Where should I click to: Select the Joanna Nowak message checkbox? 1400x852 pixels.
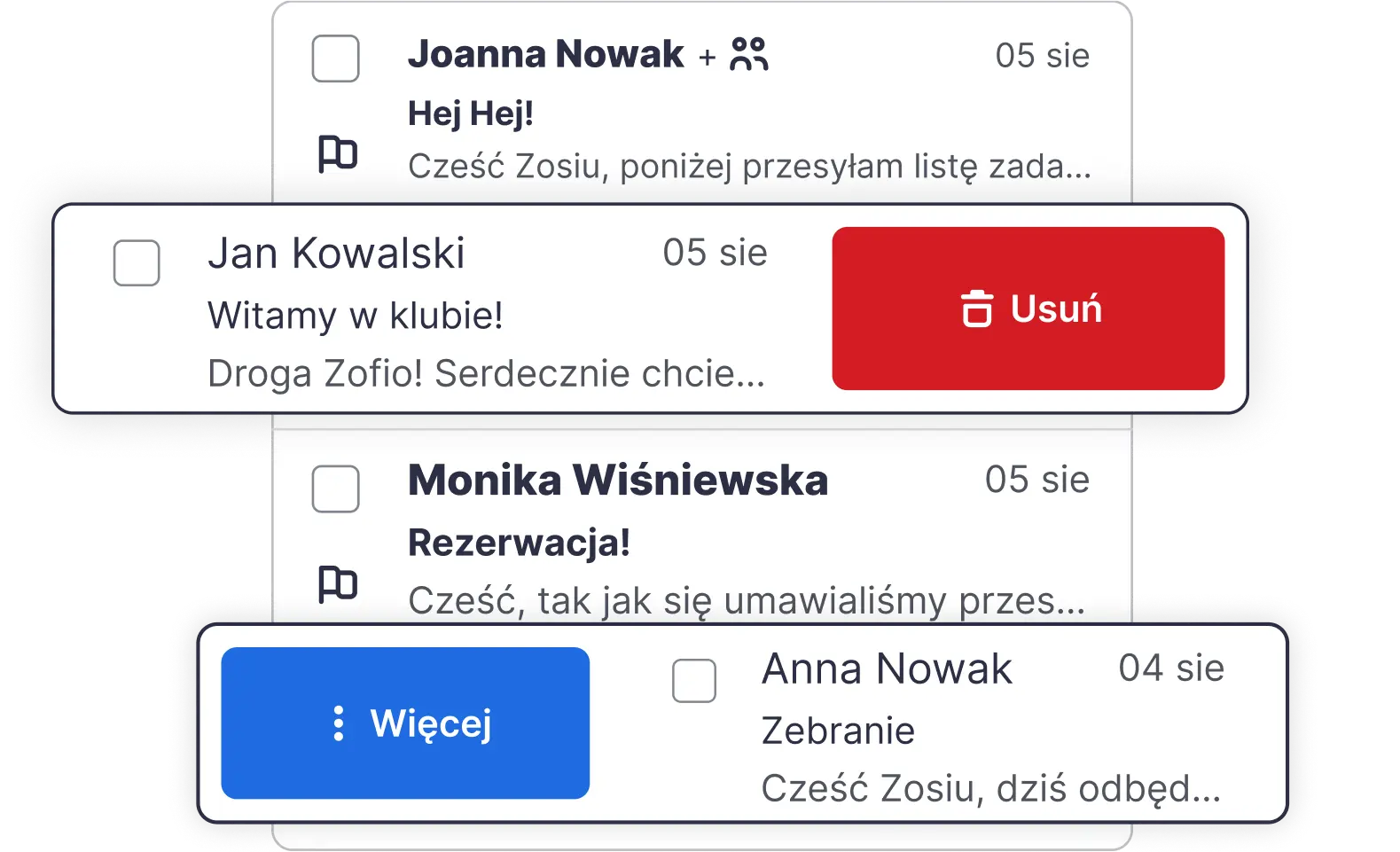click(x=335, y=59)
